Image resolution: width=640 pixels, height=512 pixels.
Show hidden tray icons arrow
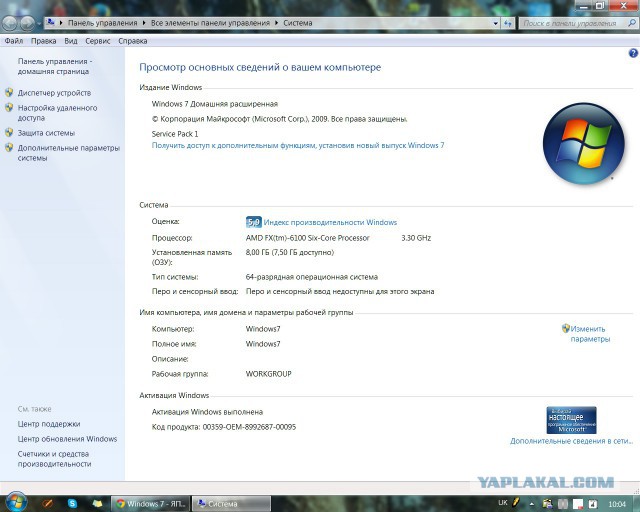532,504
